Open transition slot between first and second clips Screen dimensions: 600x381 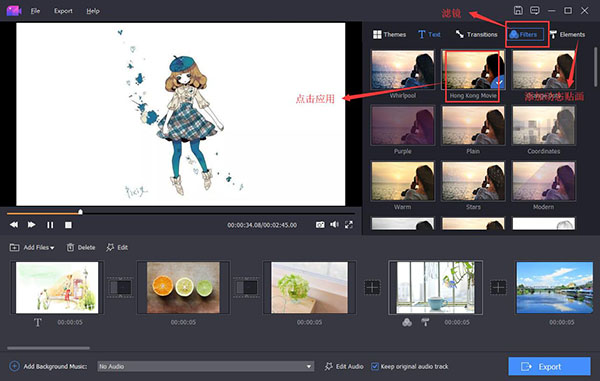pyautogui.click(x=120, y=287)
